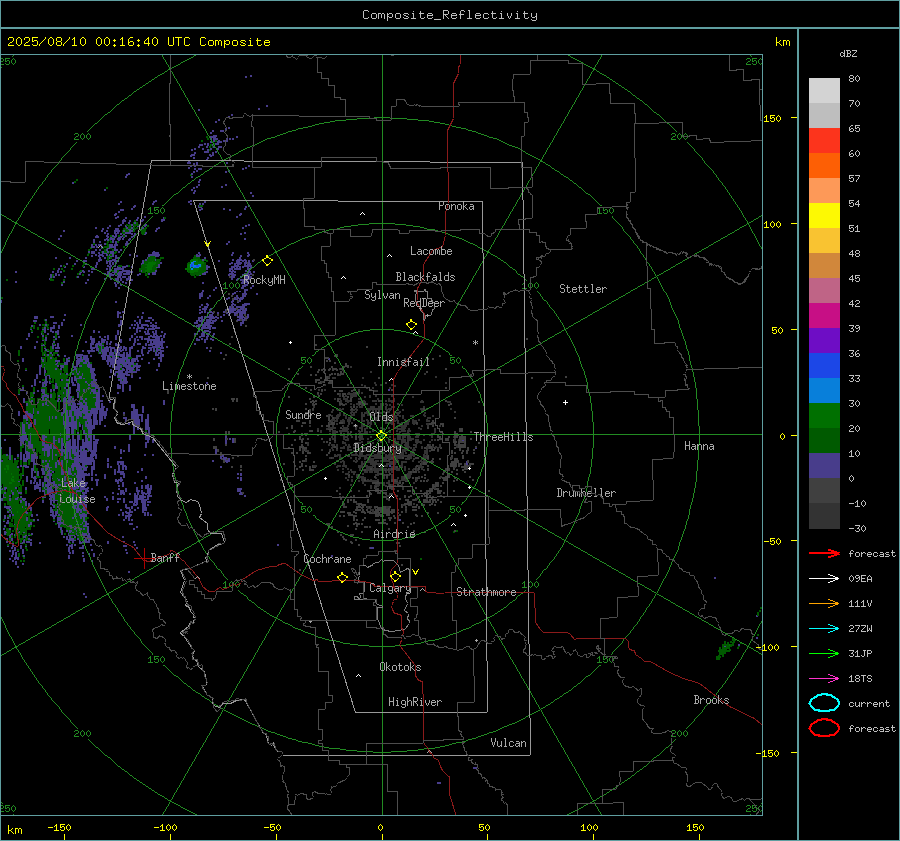
Task: Click the green echo cell west of RockyMH
Action: point(197,266)
